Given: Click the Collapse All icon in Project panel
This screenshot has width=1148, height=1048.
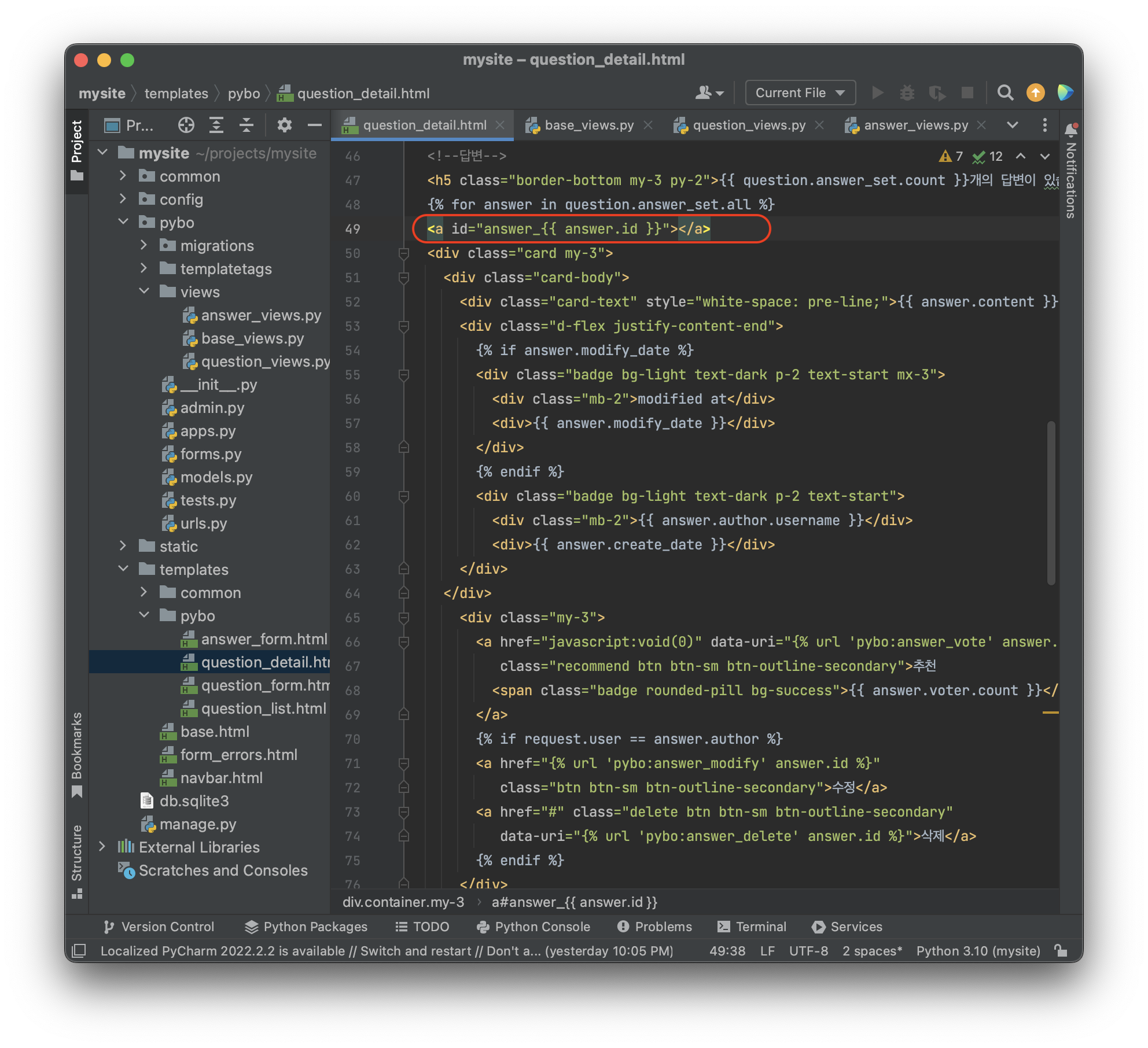Looking at the screenshot, I should pyautogui.click(x=246, y=125).
